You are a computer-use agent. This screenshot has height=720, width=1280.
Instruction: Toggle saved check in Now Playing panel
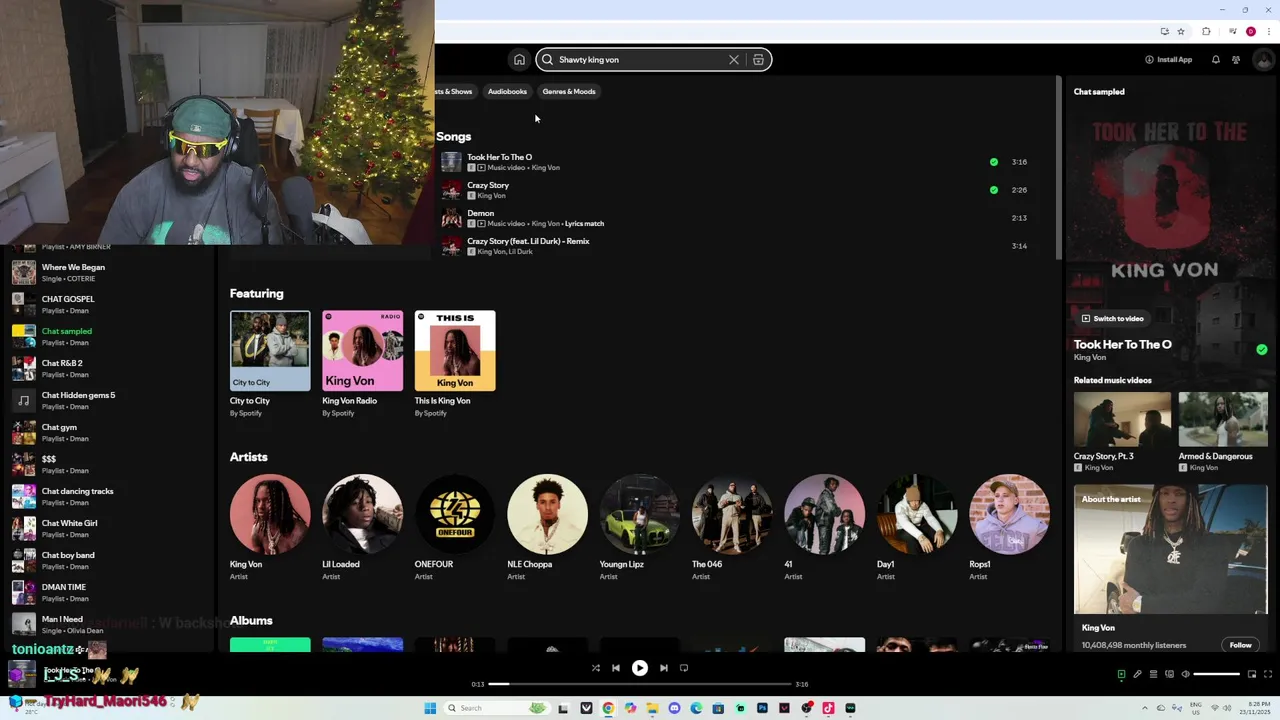click(x=1262, y=350)
